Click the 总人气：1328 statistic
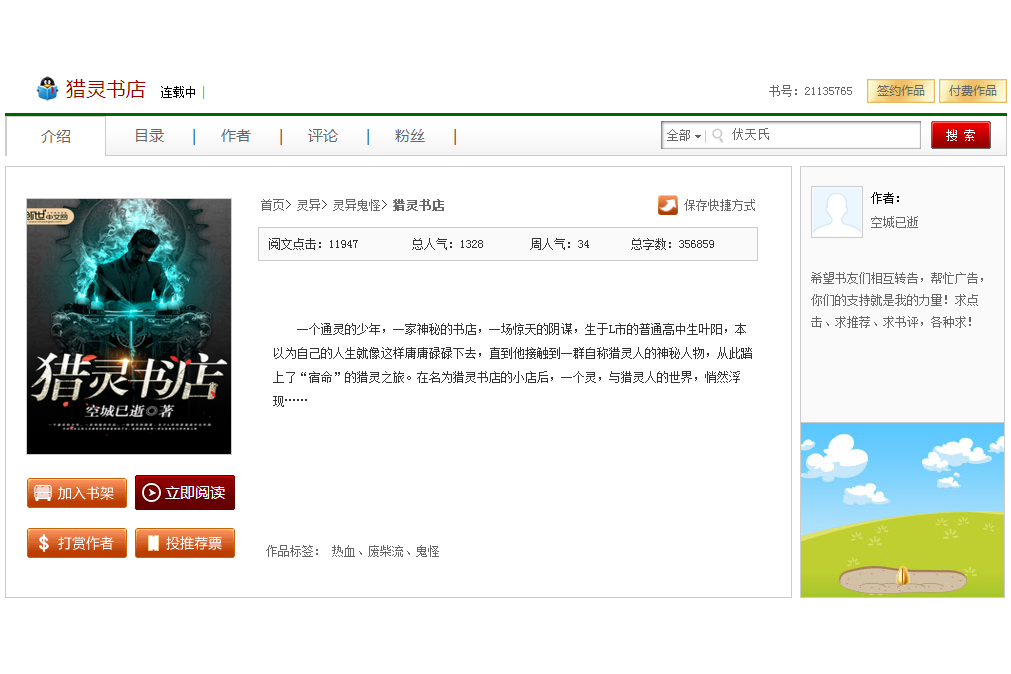The width and height of the screenshot is (1011, 674). click(447, 244)
